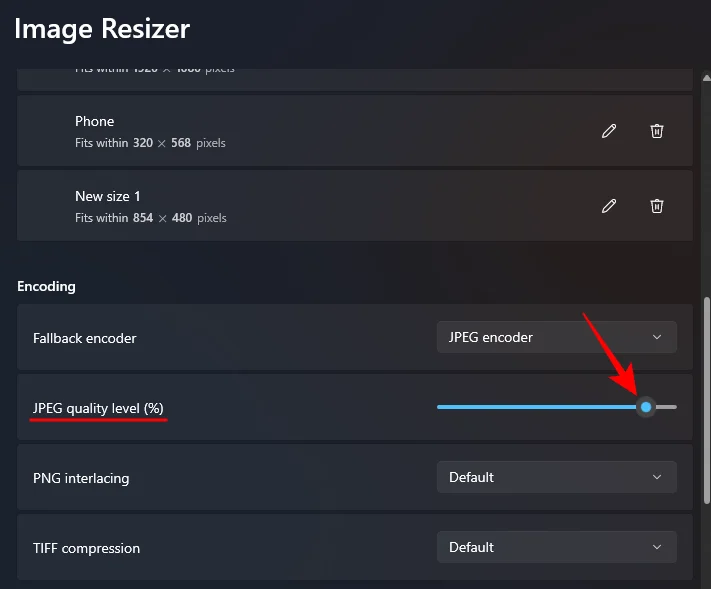Click the JPEG quality level (%) label
Viewport: 711px width, 589px height.
tap(98, 408)
